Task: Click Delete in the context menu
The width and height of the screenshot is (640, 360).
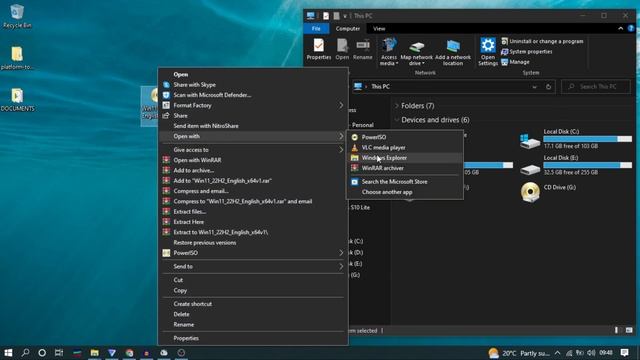Action: pos(253,314)
